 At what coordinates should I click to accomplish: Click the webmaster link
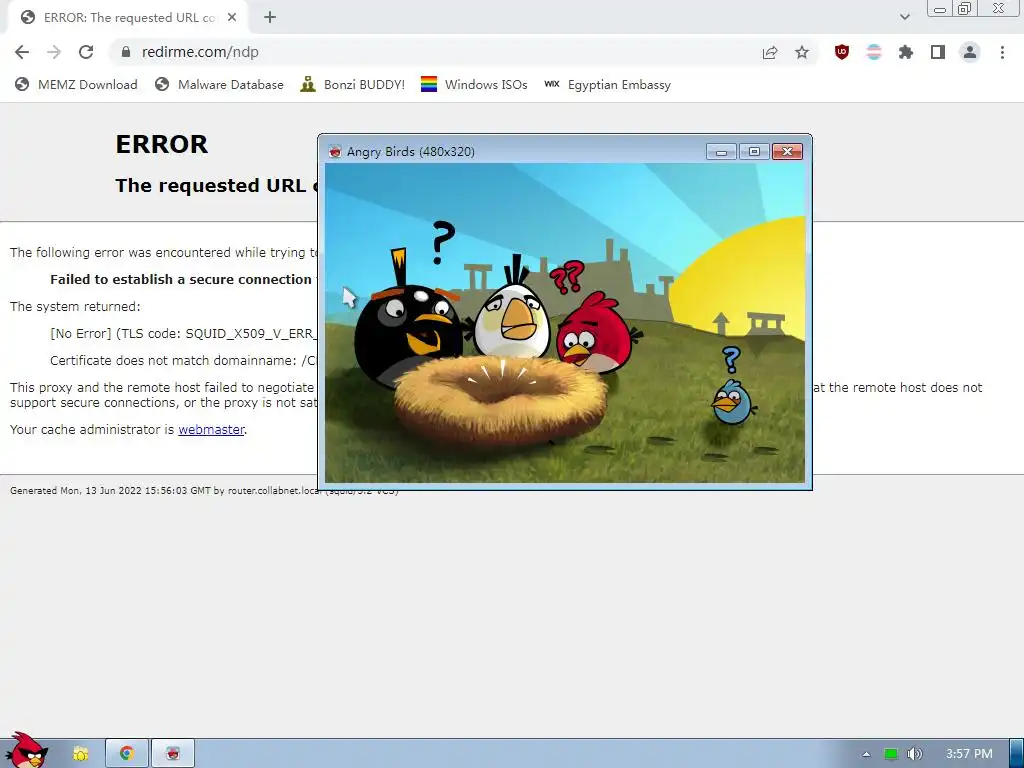[211, 430]
